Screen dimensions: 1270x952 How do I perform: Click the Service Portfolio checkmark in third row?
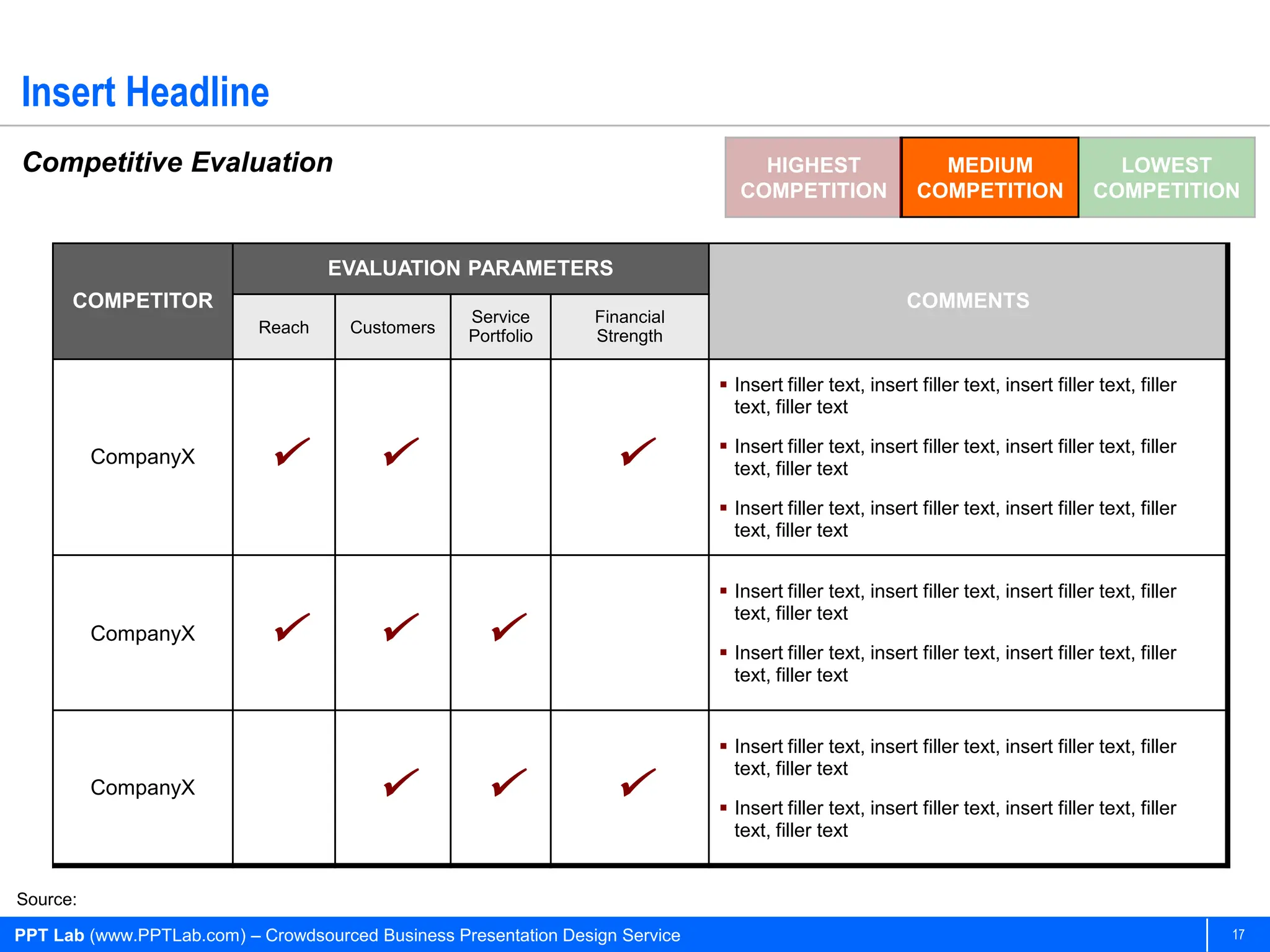[x=508, y=783]
